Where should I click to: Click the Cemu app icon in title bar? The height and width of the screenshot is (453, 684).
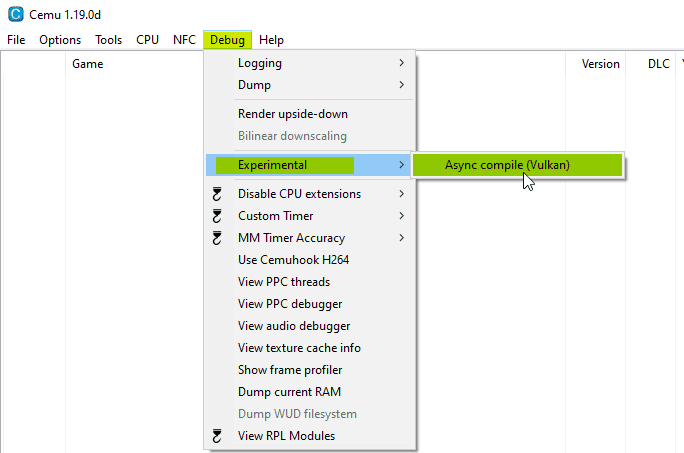pyautogui.click(x=15, y=14)
